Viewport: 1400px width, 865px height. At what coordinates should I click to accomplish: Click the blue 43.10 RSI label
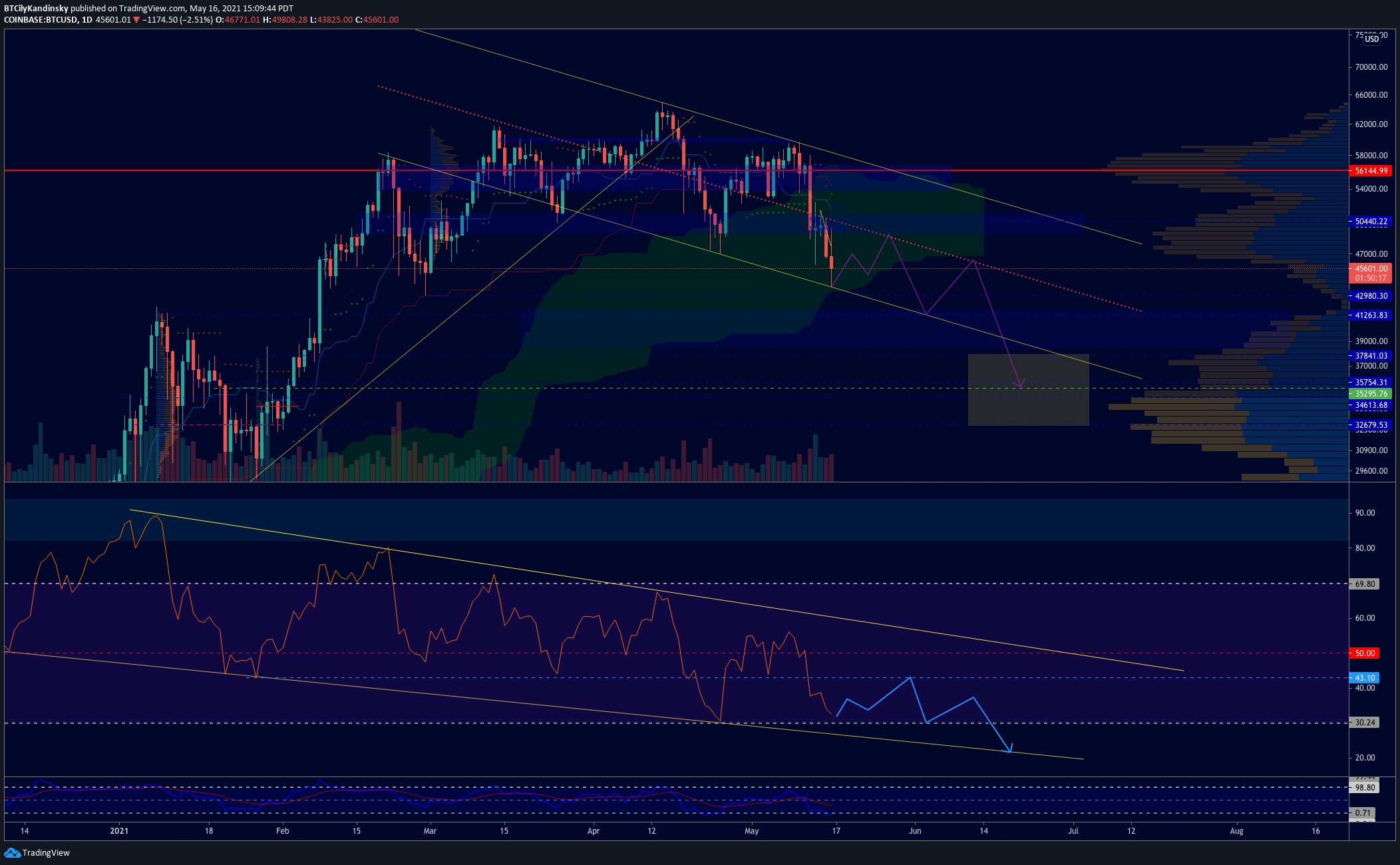pyautogui.click(x=1364, y=678)
